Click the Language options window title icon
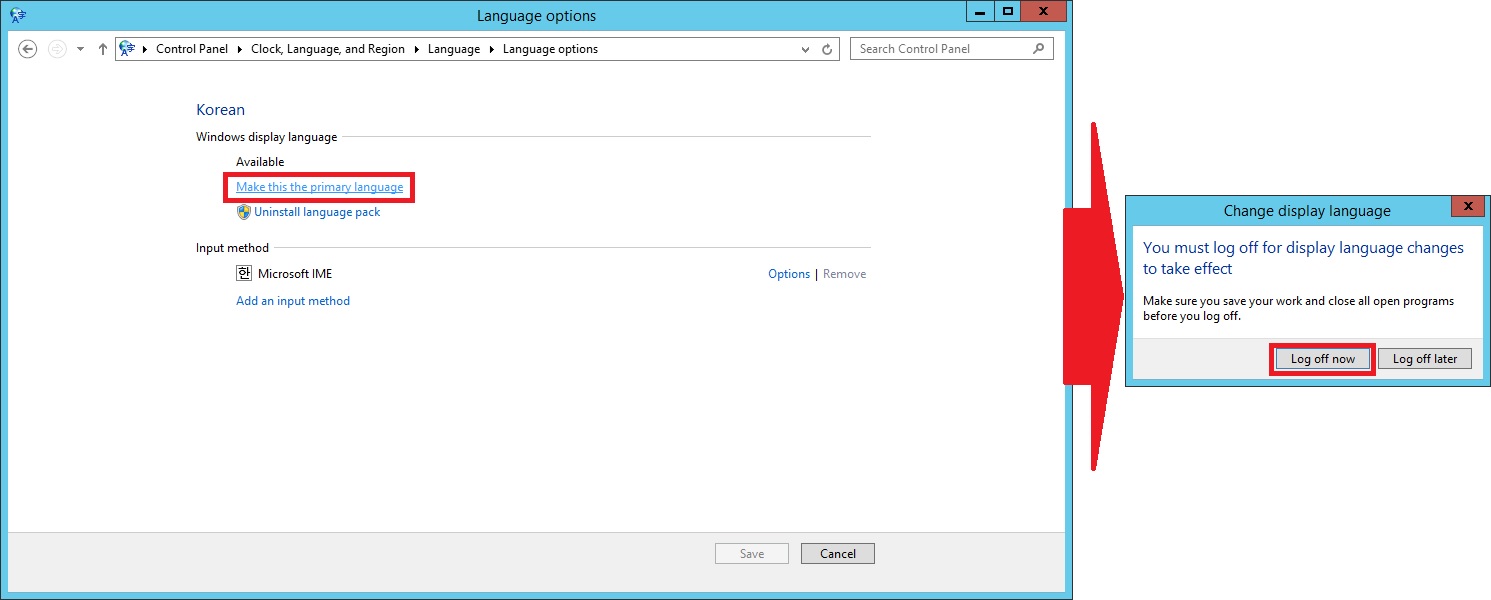This screenshot has width=1491, height=600. [x=17, y=15]
